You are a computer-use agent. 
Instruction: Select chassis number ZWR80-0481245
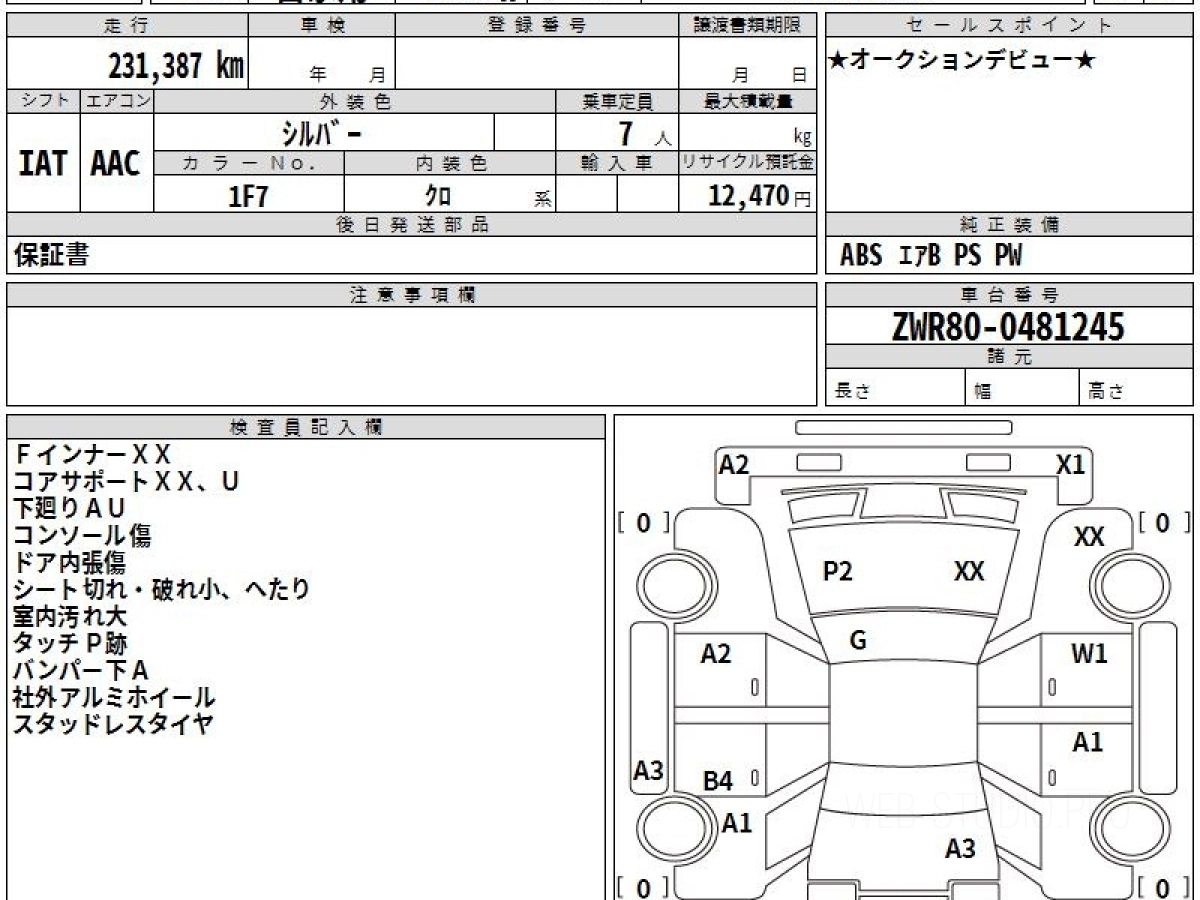[1008, 326]
